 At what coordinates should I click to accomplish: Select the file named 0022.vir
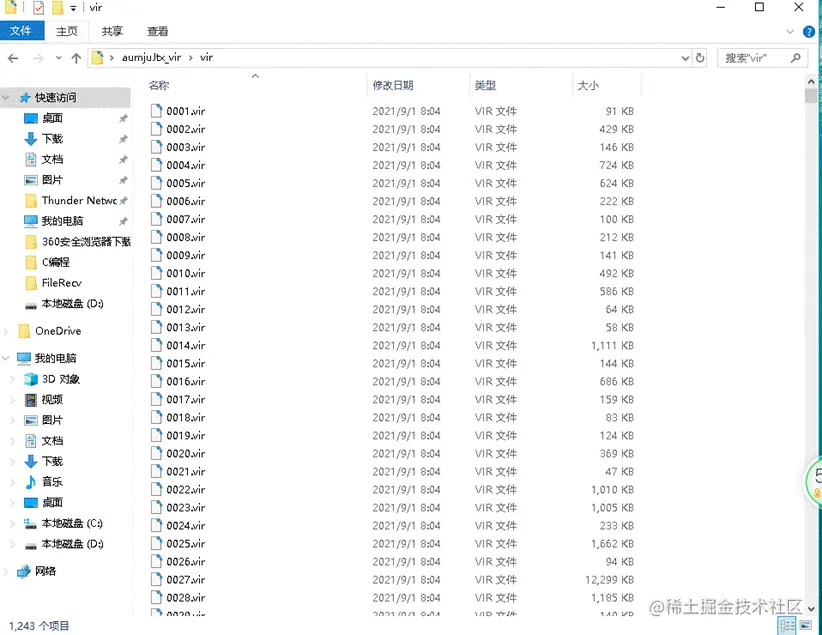(x=186, y=490)
